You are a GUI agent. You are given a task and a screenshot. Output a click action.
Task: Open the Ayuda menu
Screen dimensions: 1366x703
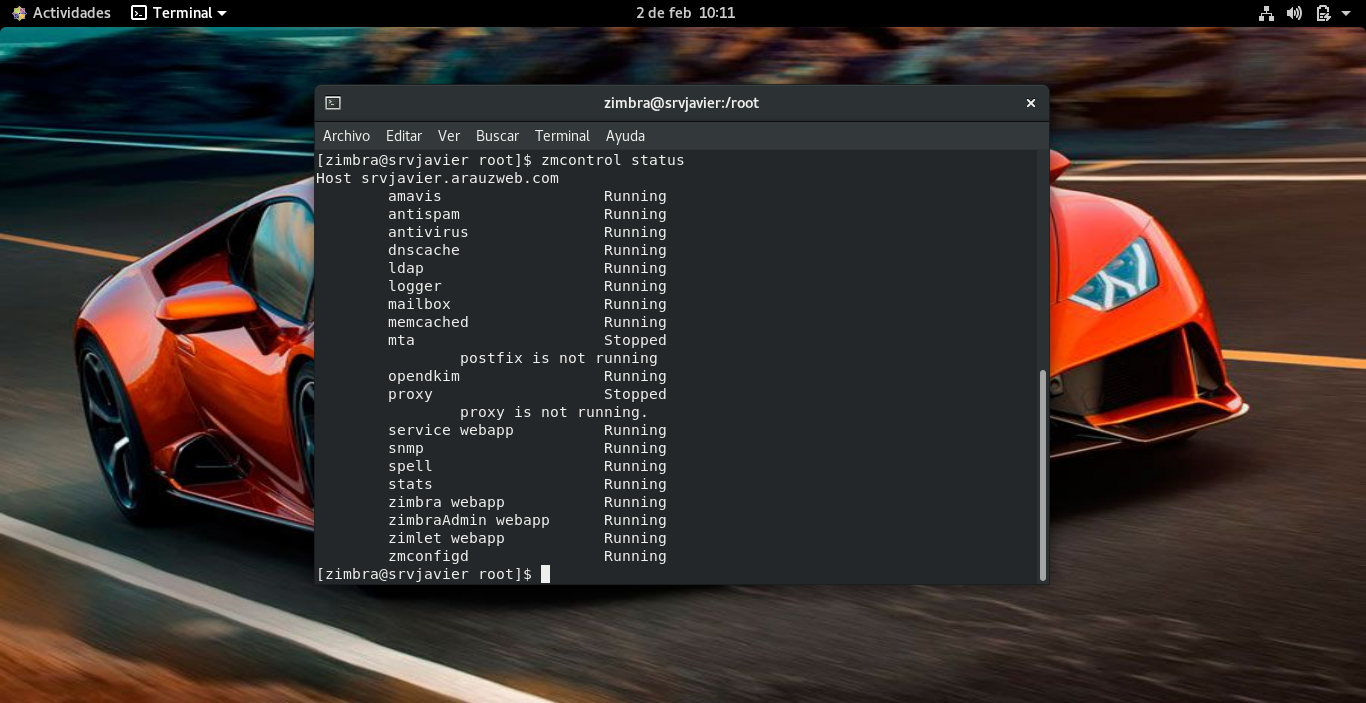625,136
